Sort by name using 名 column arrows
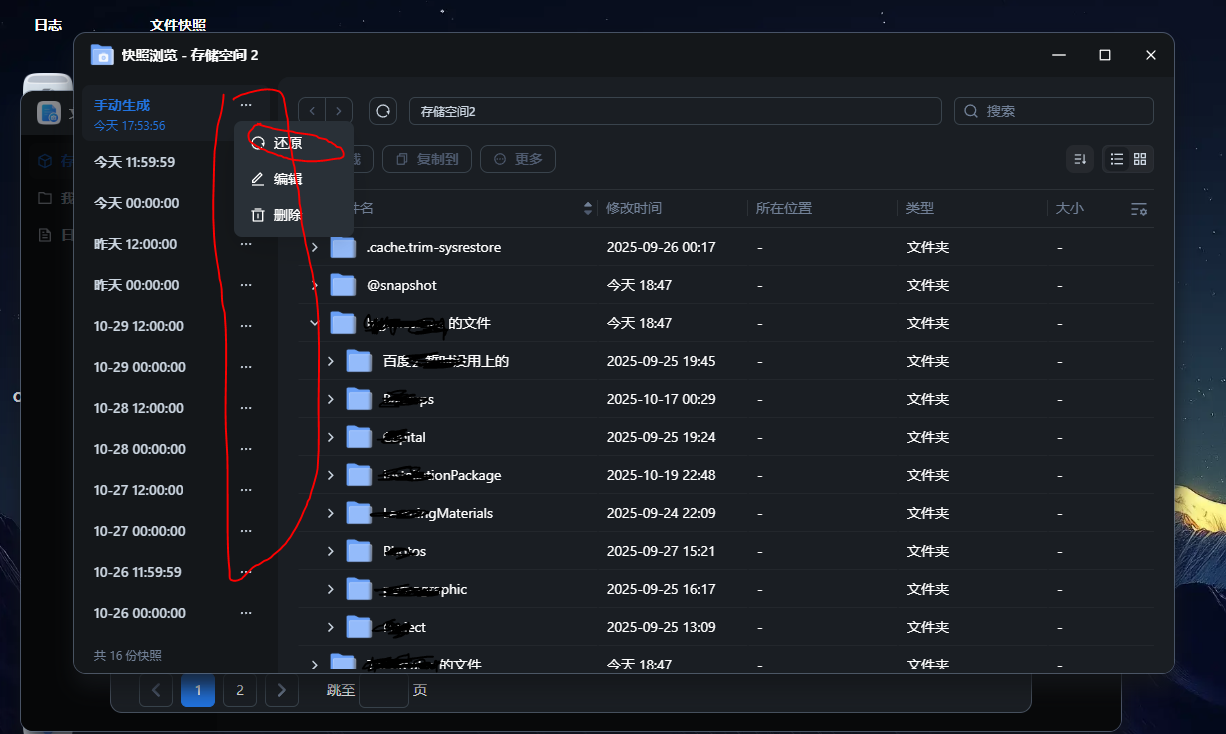1226x734 pixels. coord(588,209)
